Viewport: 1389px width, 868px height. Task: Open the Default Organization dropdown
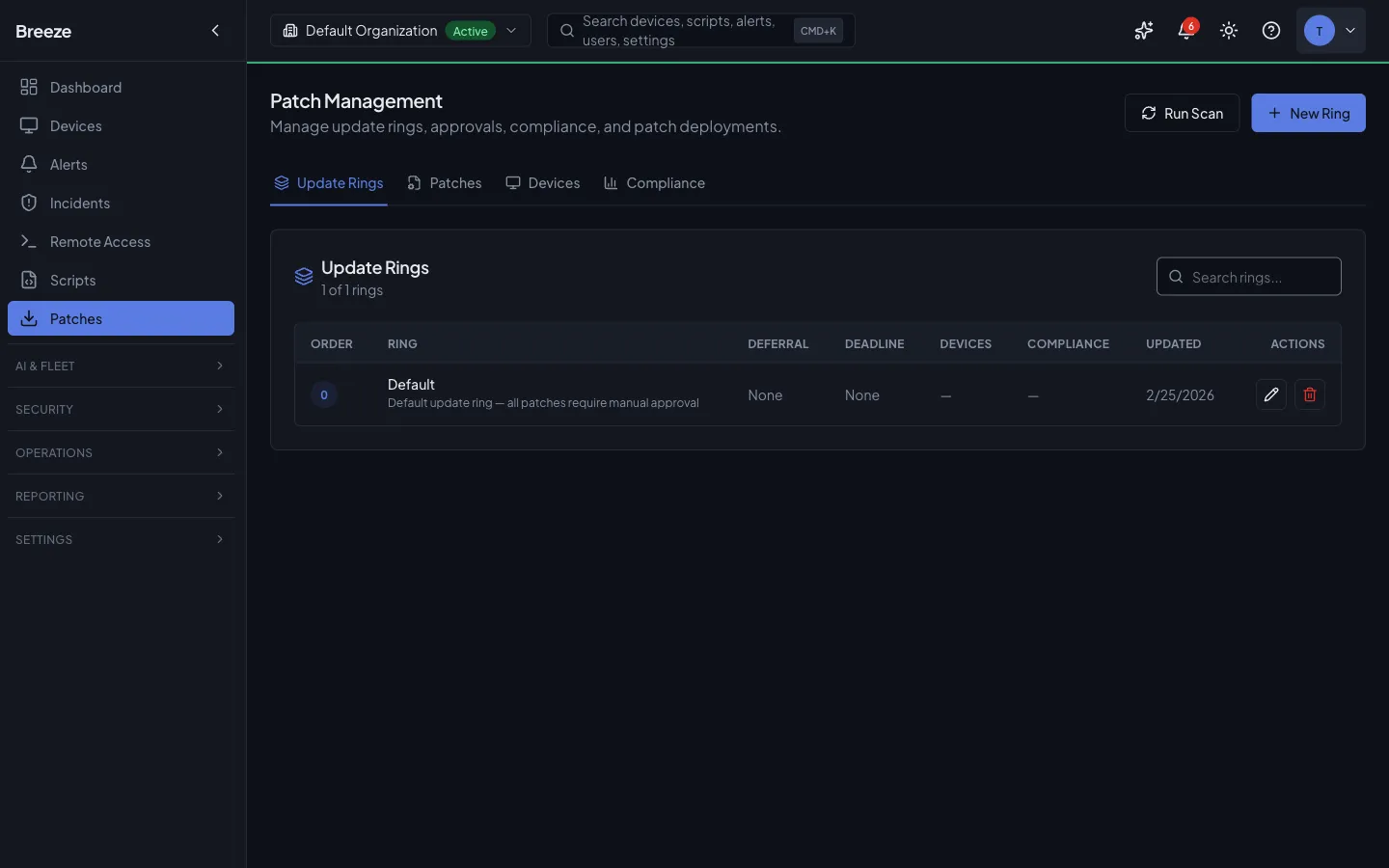click(400, 30)
